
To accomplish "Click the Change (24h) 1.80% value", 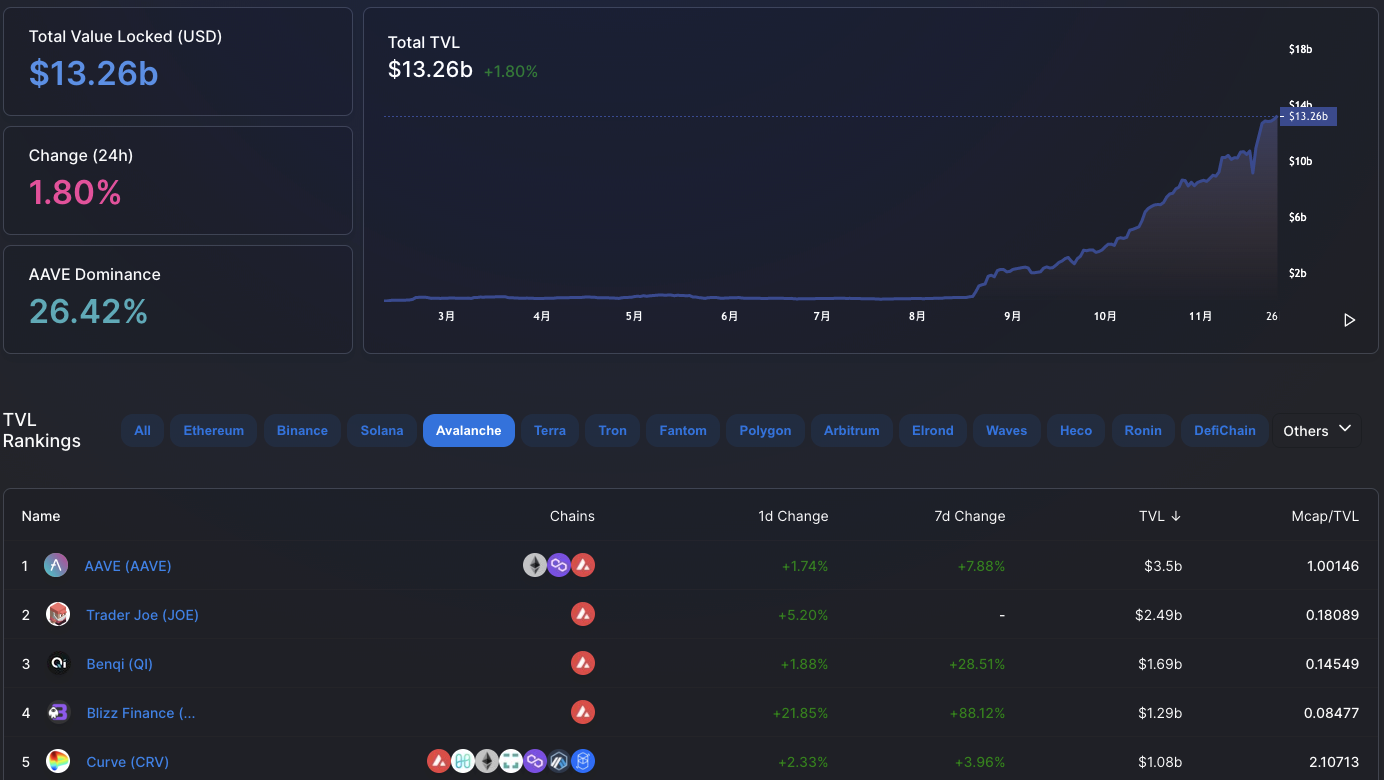I will [75, 192].
